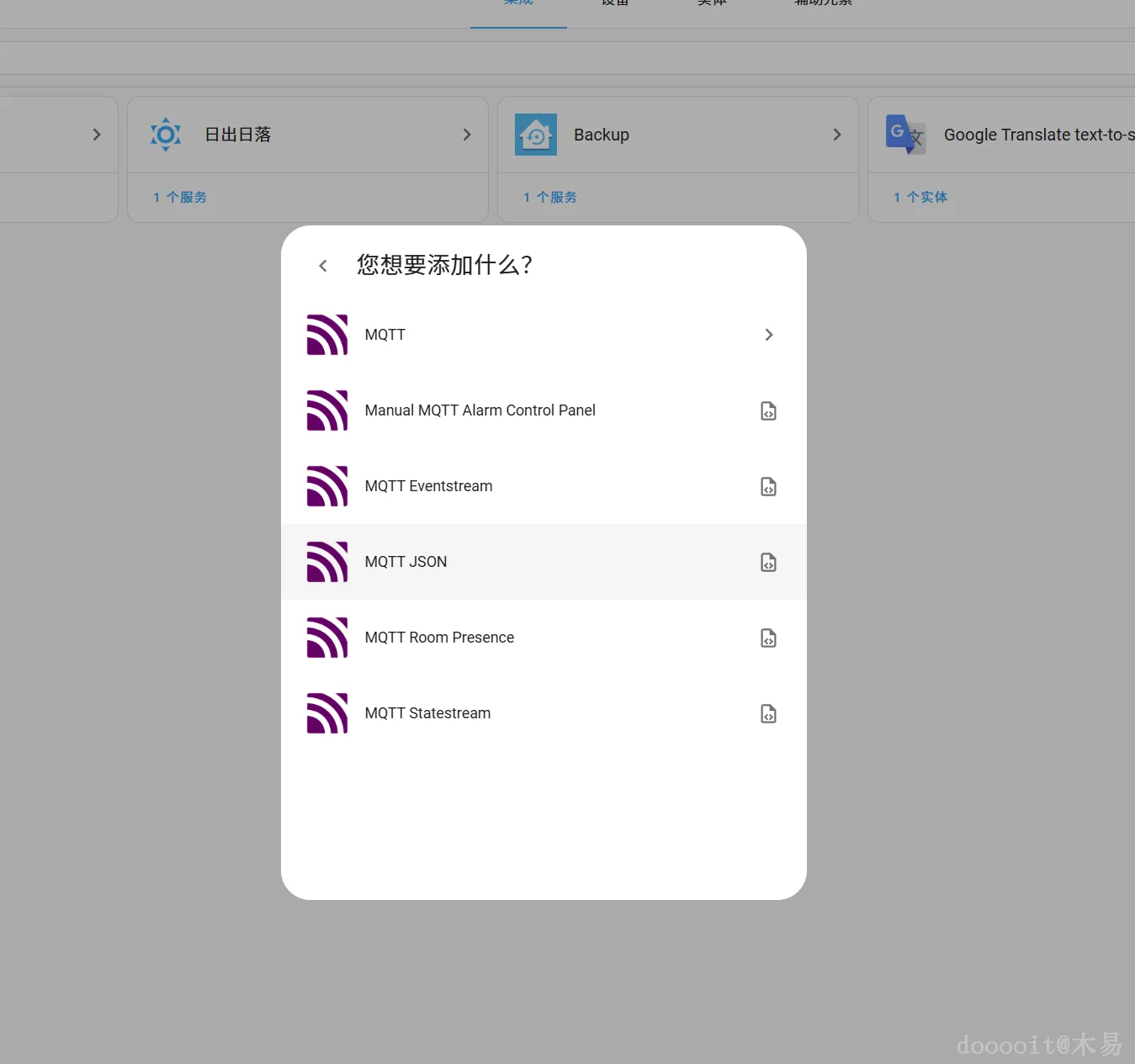The height and width of the screenshot is (1064, 1135).
Task: Click the MQTT Room Presence icon
Action: 326,637
